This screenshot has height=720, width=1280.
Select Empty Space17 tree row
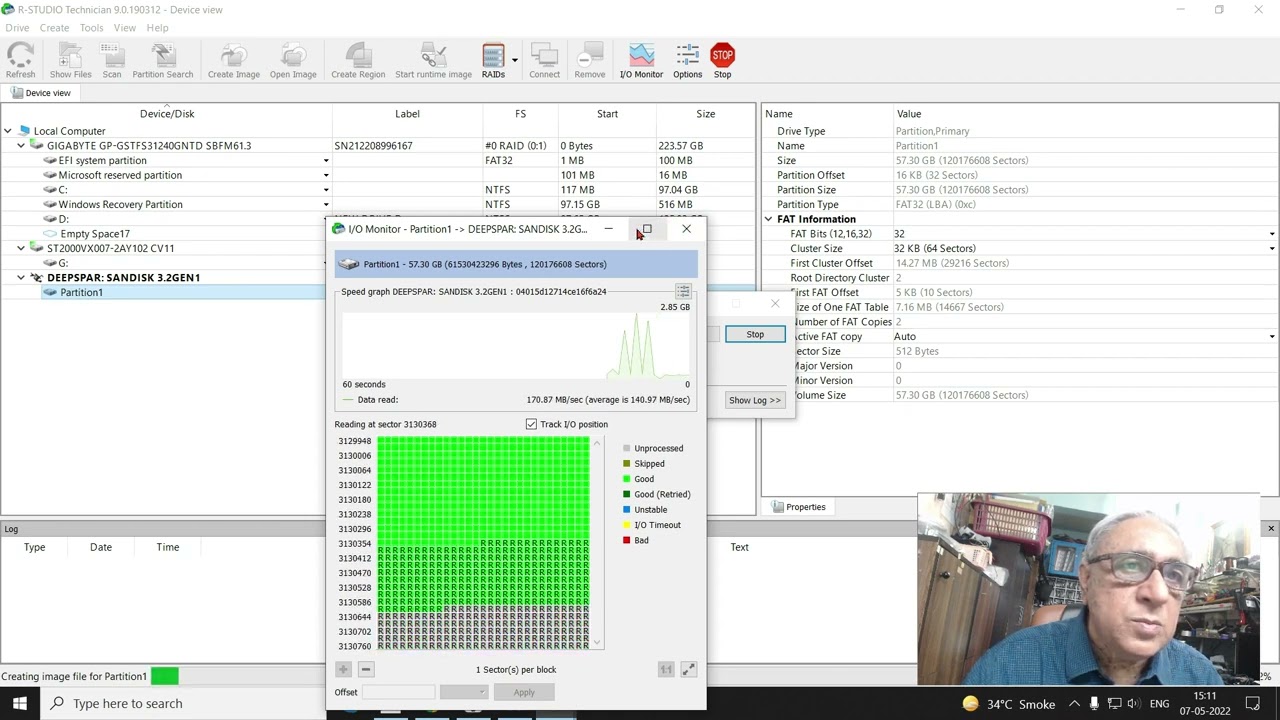95,234
